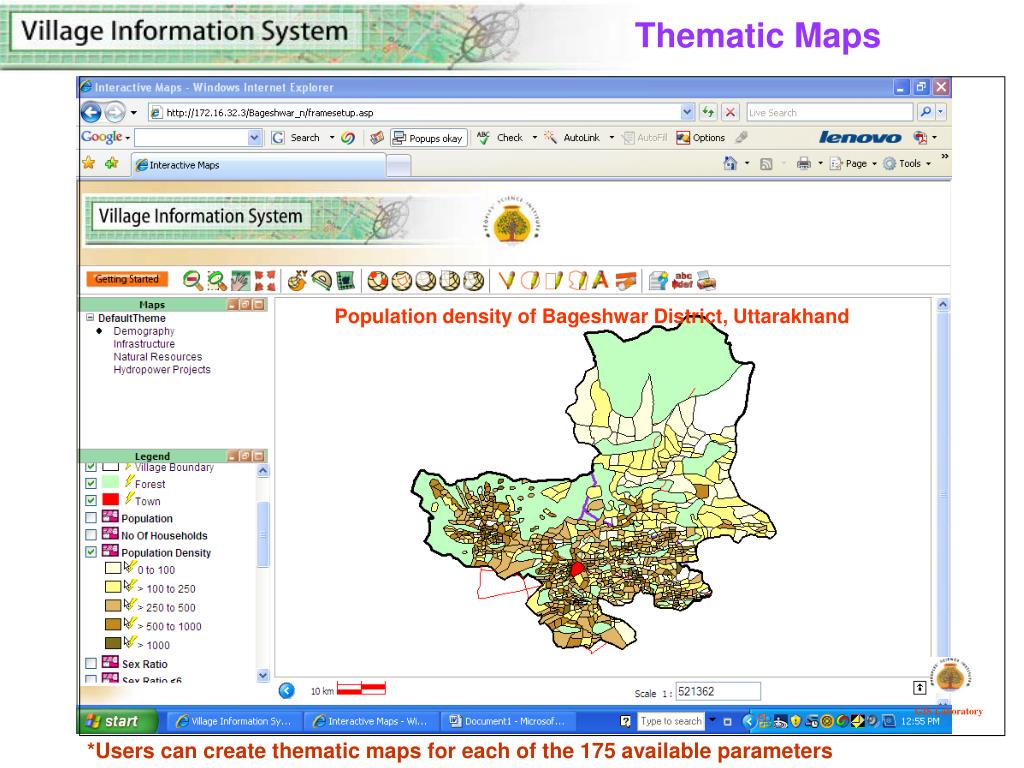Image resolution: width=1024 pixels, height=768 pixels.
Task: Enable the Sex Ratio layer checkbox
Action: 91,664
